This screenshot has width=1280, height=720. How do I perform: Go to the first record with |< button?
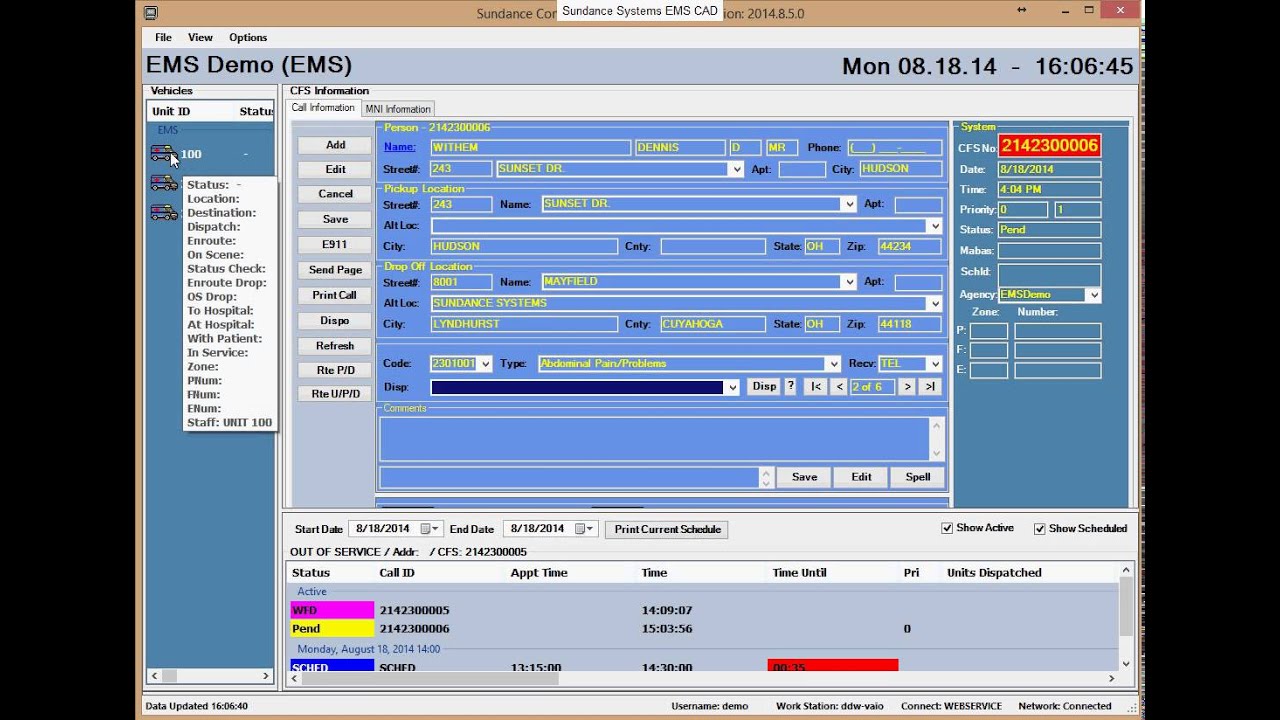(x=815, y=386)
